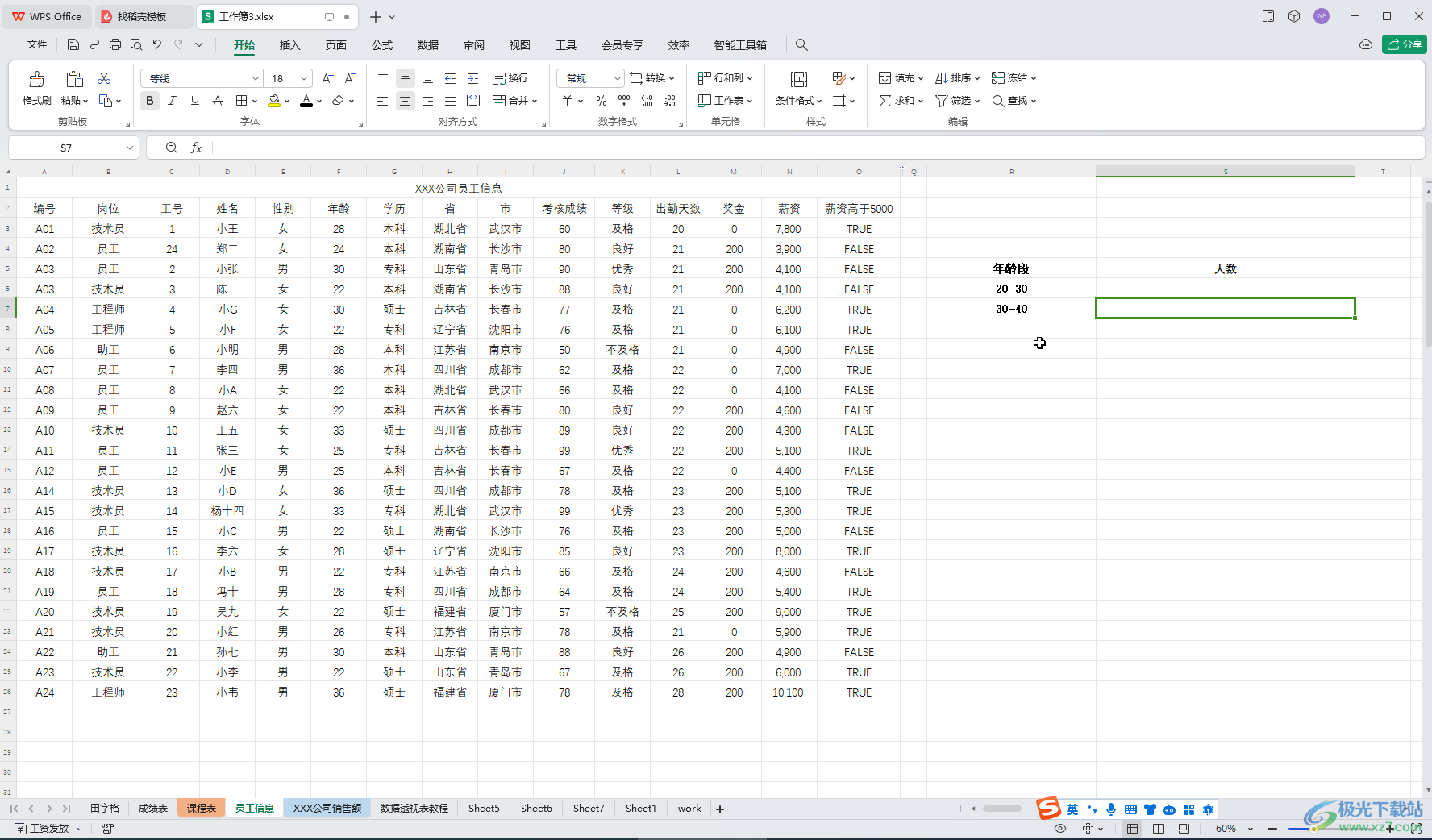This screenshot has width=1432, height=840.
Task: Open the Formulas (公式) ribbon tab
Action: (382, 45)
